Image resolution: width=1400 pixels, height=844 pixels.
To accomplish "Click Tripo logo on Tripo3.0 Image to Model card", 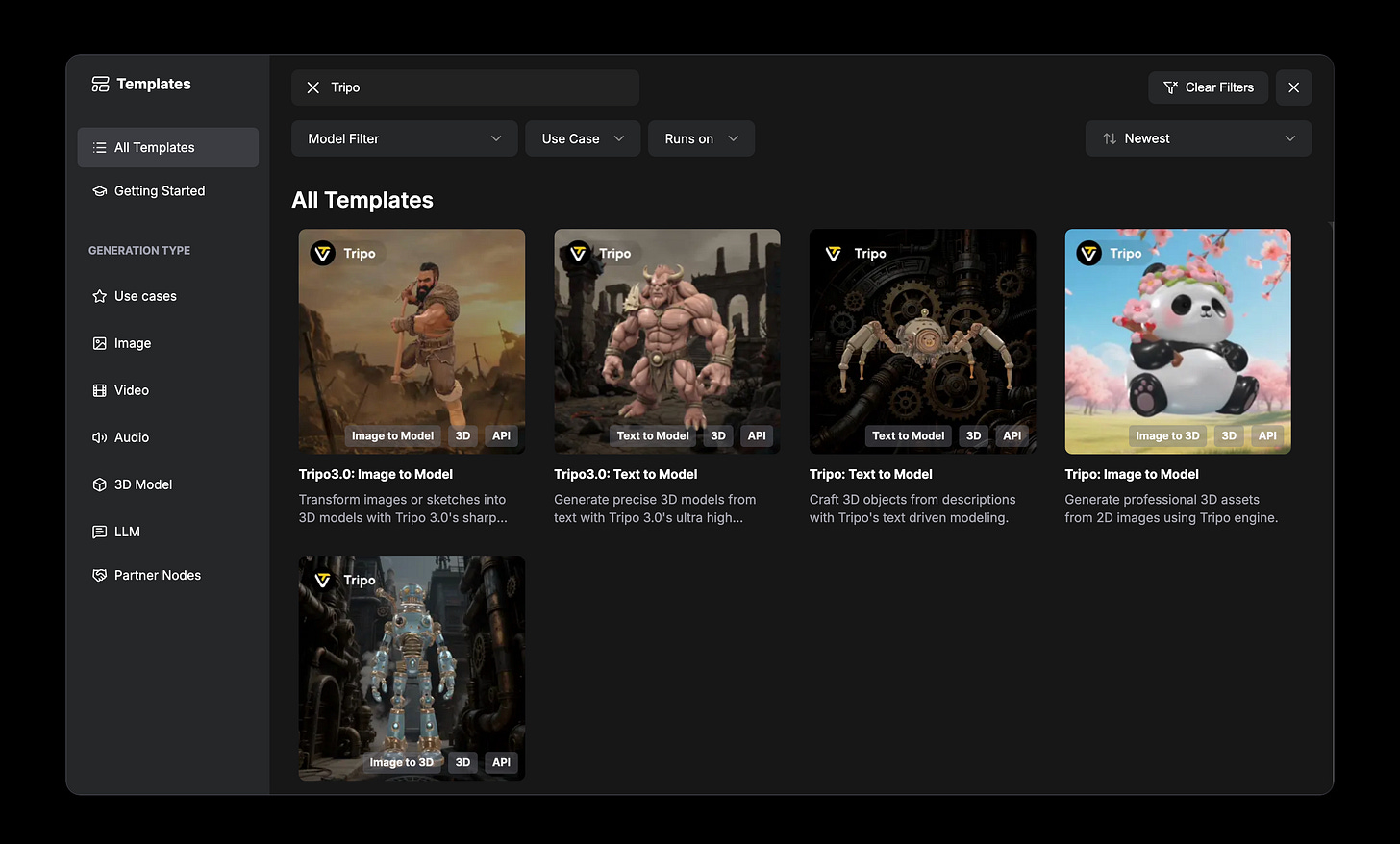I will [x=323, y=254].
